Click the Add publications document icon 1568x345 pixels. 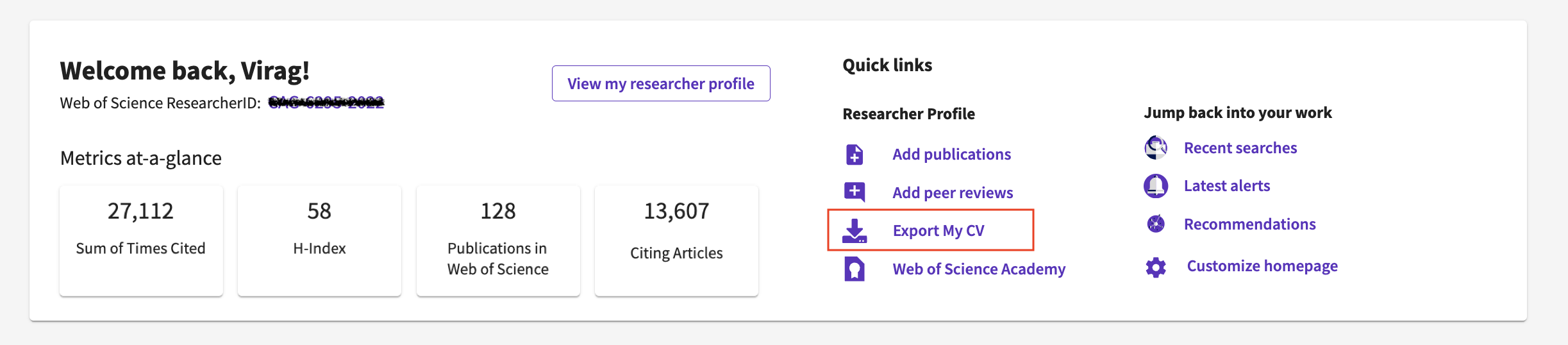coord(855,155)
